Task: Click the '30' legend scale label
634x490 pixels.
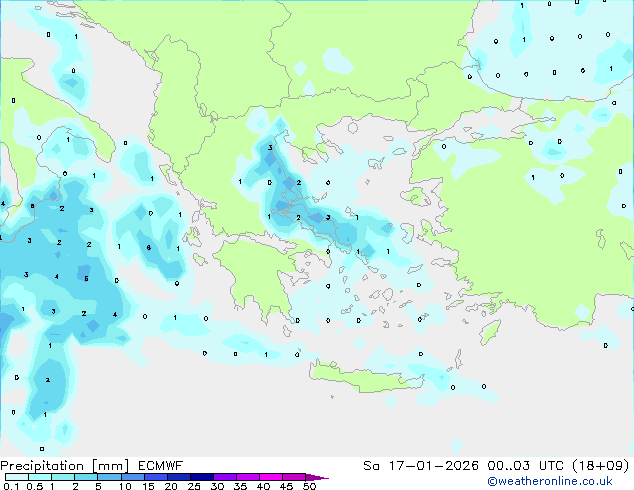Action: 217,486
